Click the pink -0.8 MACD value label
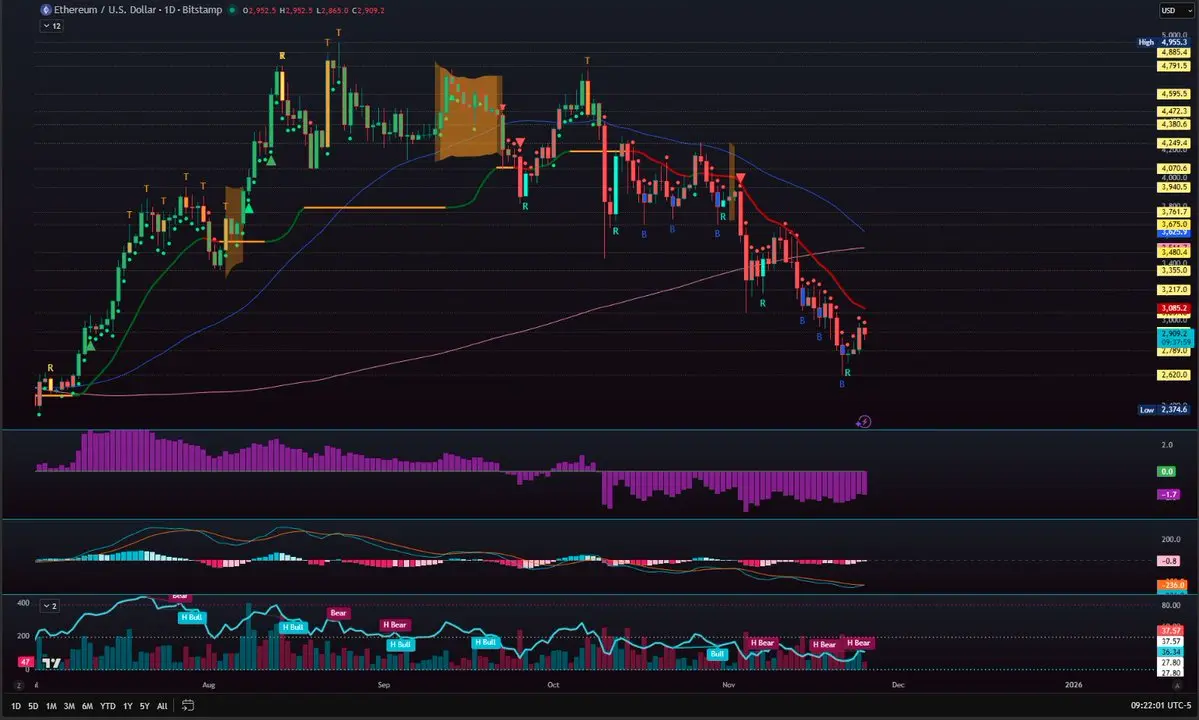The width and height of the screenshot is (1199, 720). [x=1168, y=560]
